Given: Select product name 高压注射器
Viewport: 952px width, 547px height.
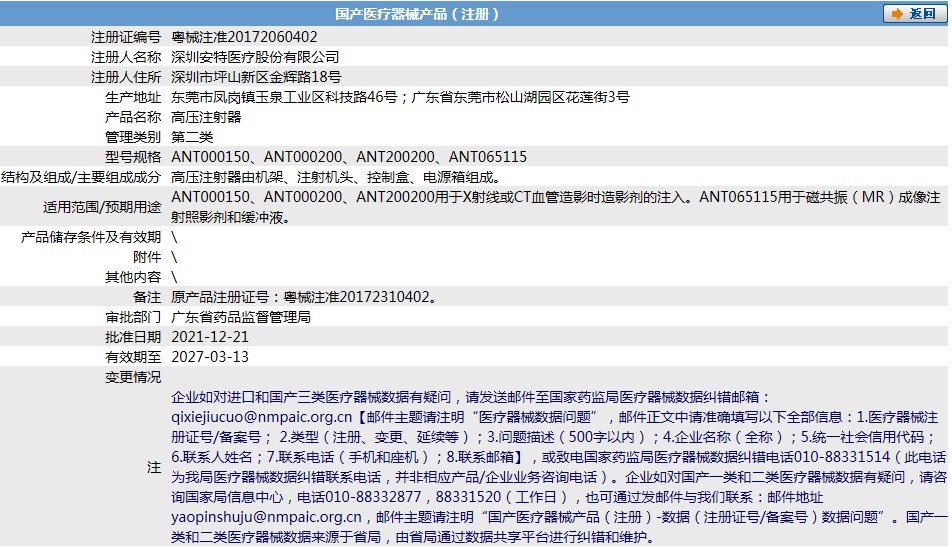Looking at the screenshot, I should click(206, 117).
